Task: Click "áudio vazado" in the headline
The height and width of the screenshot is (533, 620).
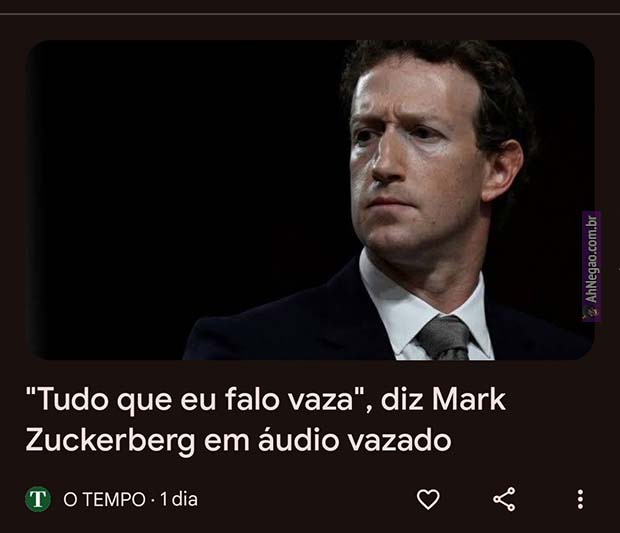Action: (x=354, y=440)
